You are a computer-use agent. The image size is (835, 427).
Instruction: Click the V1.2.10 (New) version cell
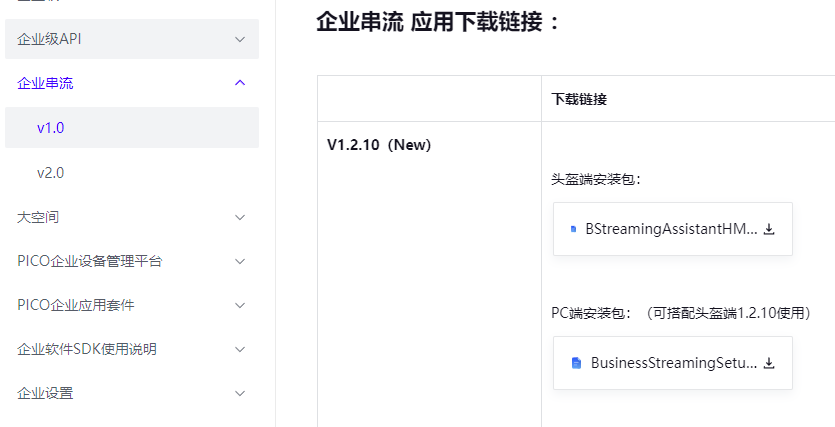(x=379, y=145)
